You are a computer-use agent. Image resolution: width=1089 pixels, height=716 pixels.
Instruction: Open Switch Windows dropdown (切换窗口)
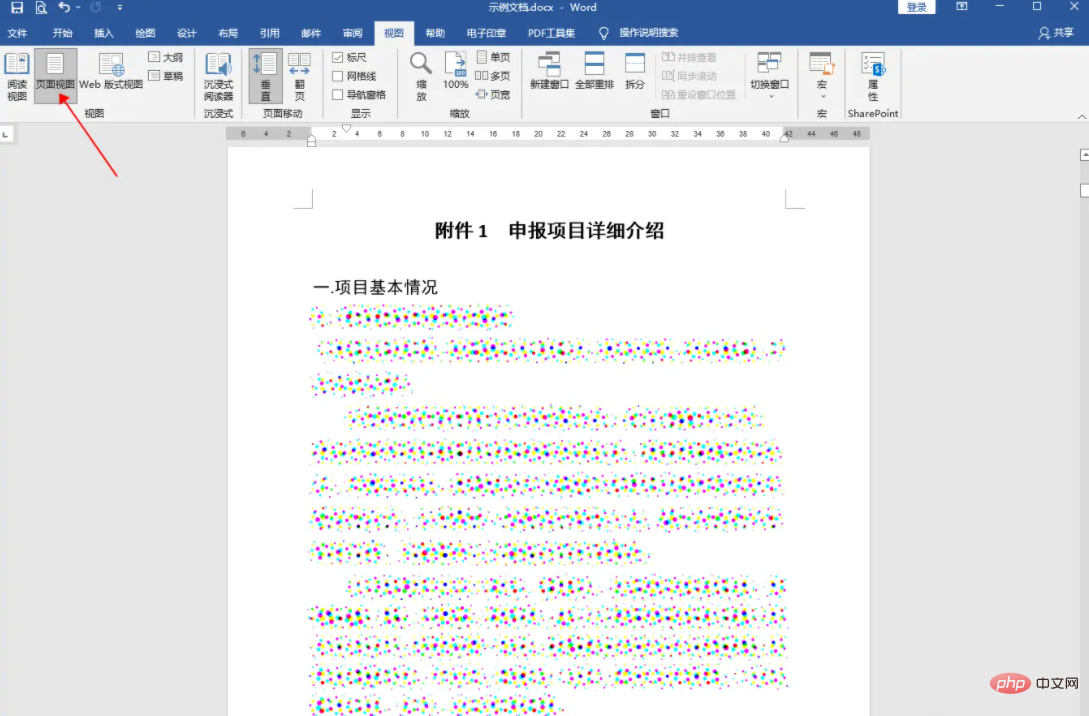(x=770, y=75)
